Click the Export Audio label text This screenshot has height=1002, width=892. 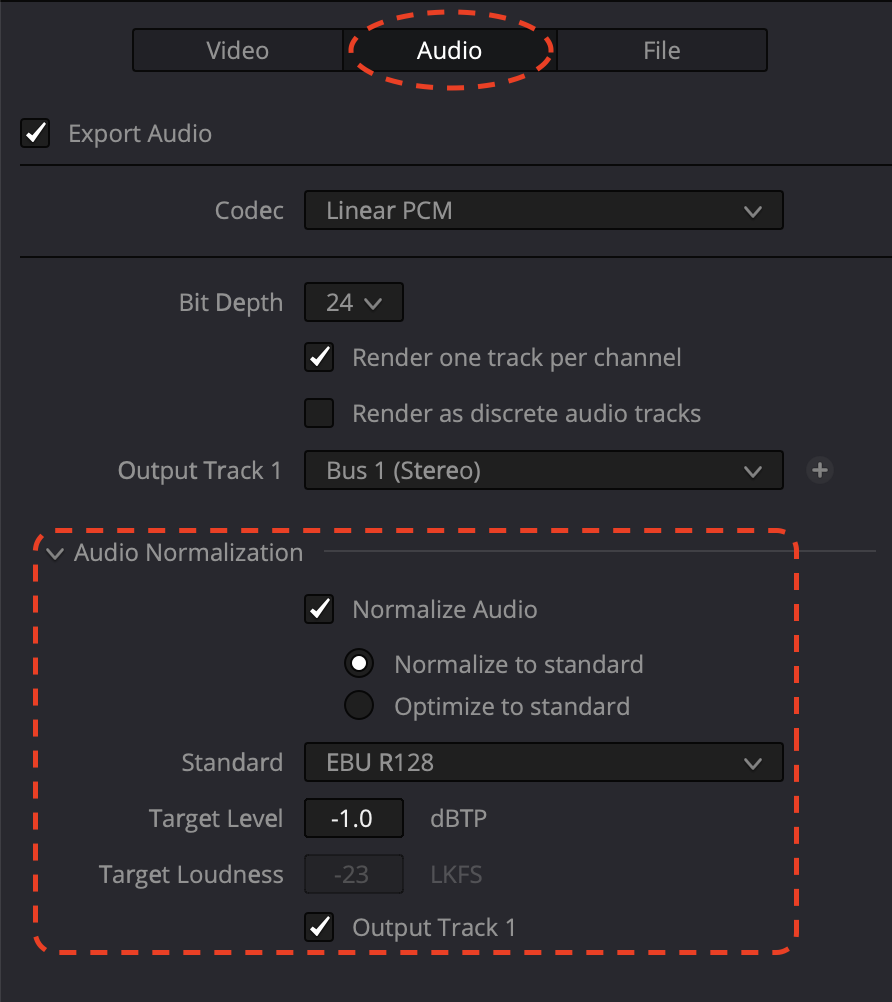coord(140,133)
